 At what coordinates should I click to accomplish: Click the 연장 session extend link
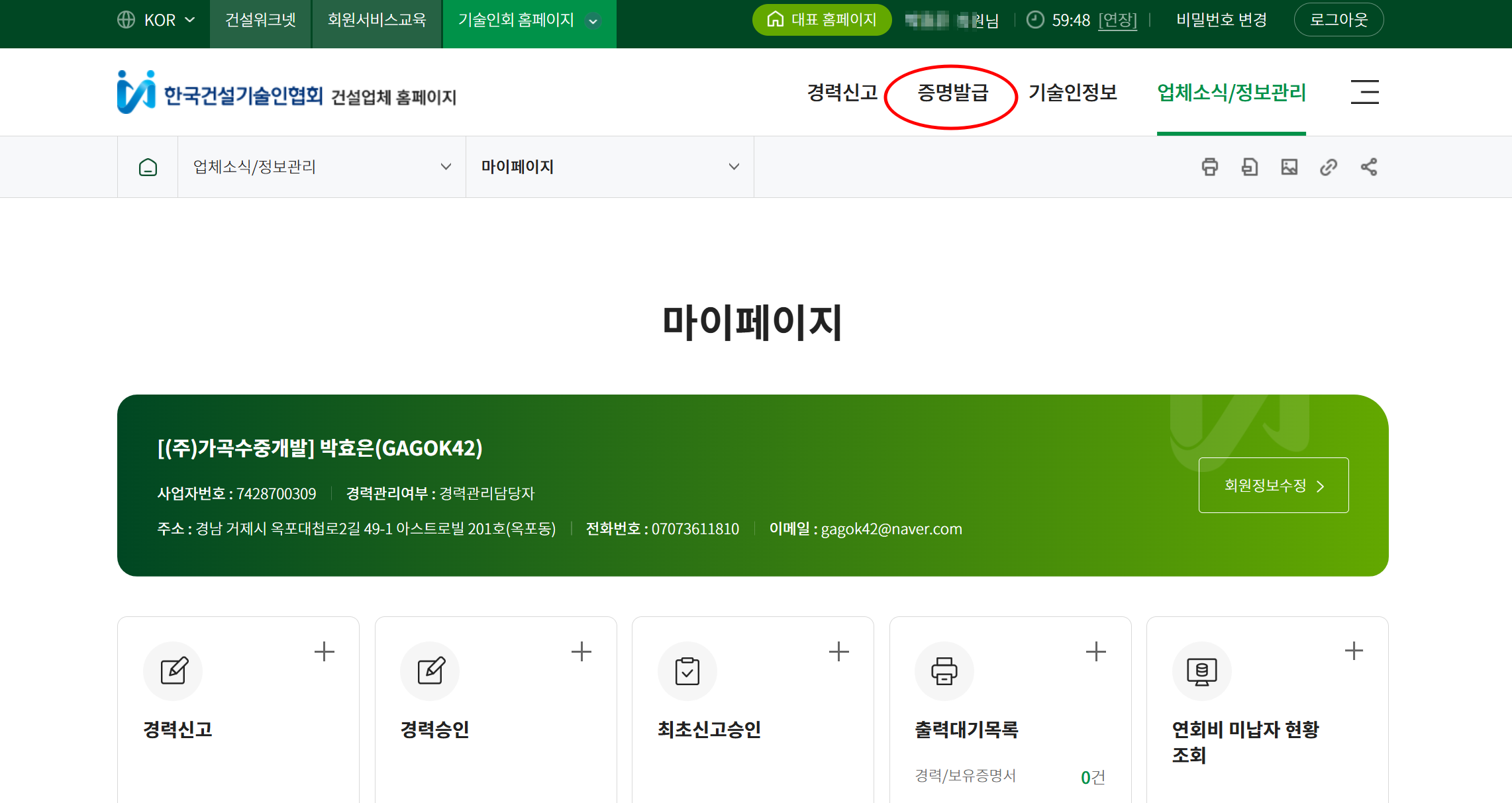pos(1117,21)
